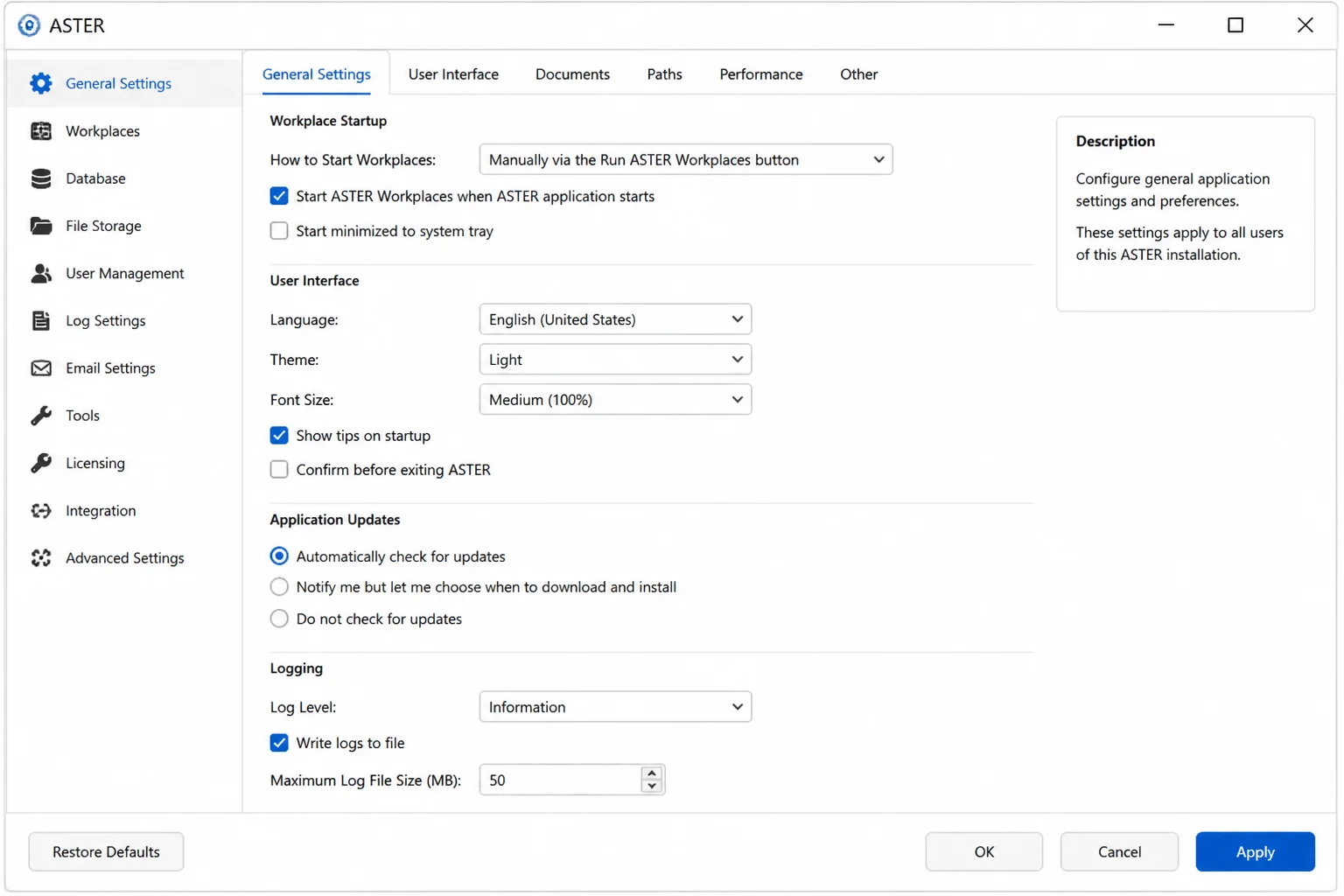
Task: Open the Integration section
Action: [x=124, y=510]
